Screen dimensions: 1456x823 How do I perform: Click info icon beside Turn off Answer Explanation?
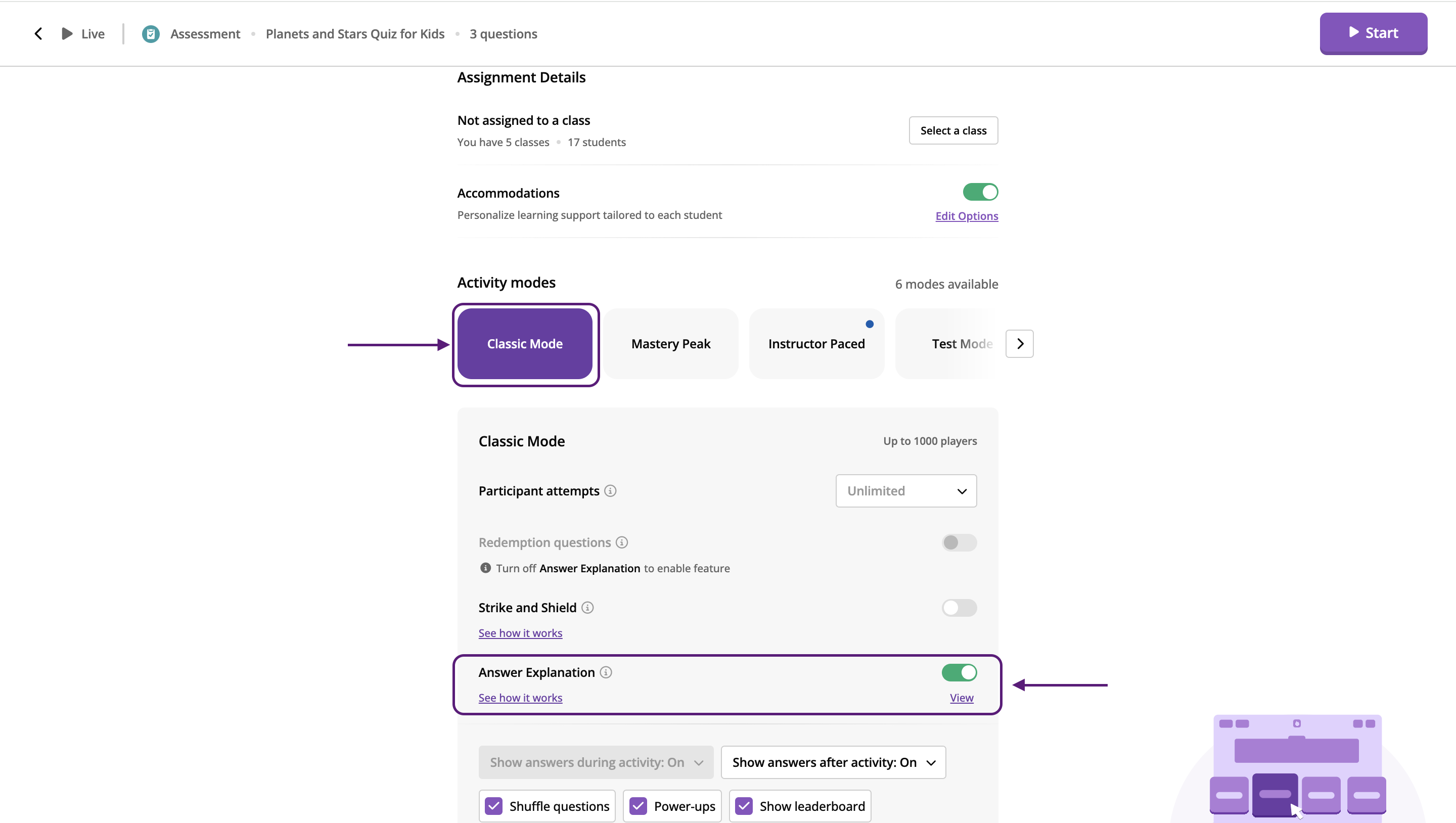pos(485,568)
